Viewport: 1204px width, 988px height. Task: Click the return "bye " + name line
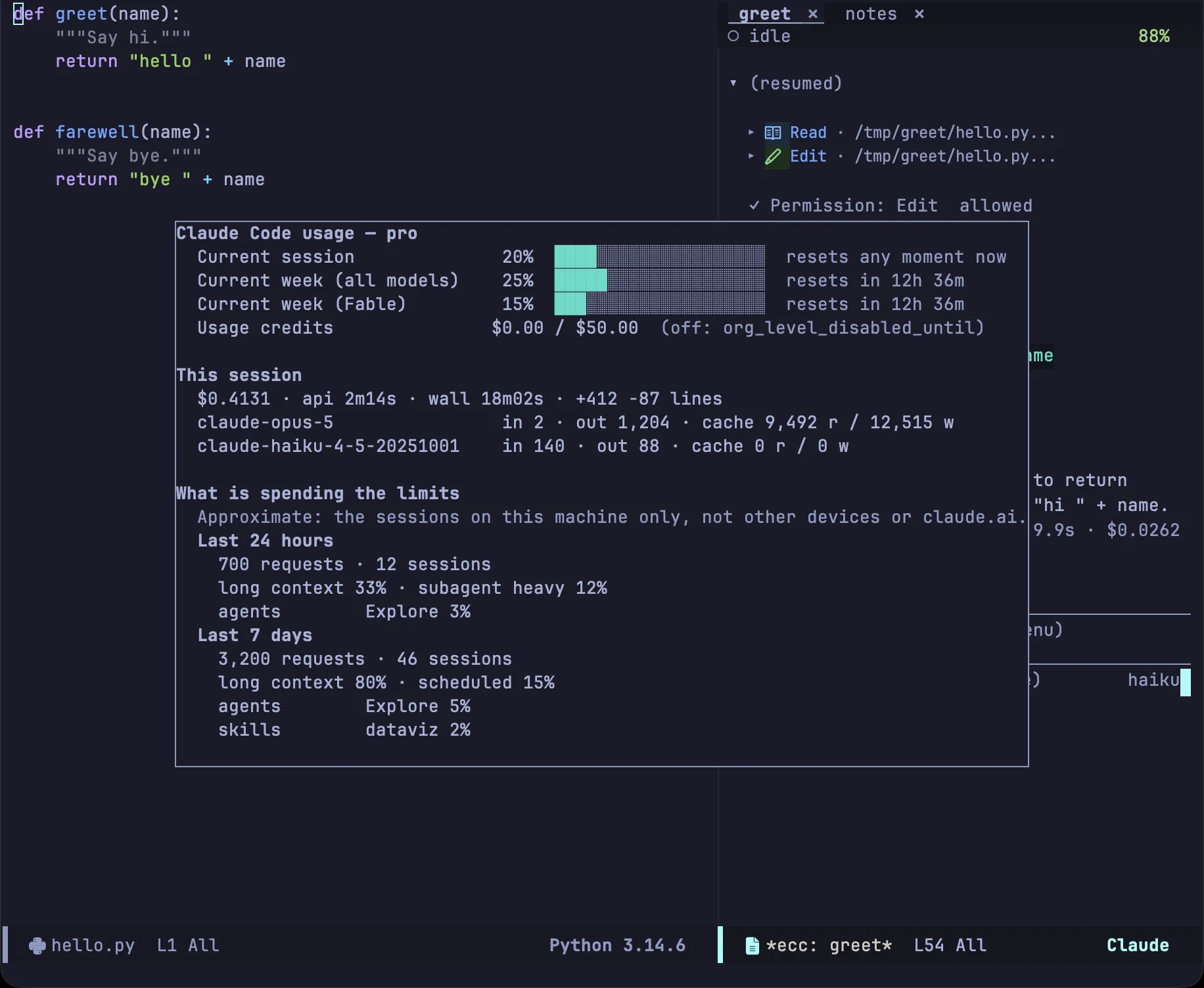point(160,179)
